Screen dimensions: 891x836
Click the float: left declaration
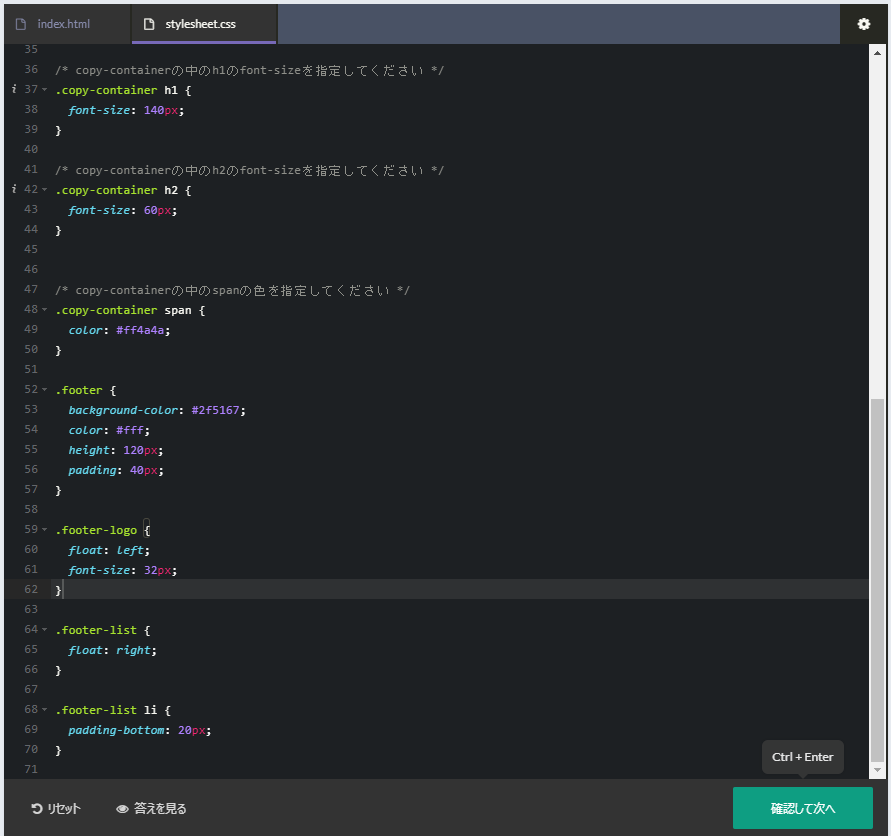[x=109, y=550]
